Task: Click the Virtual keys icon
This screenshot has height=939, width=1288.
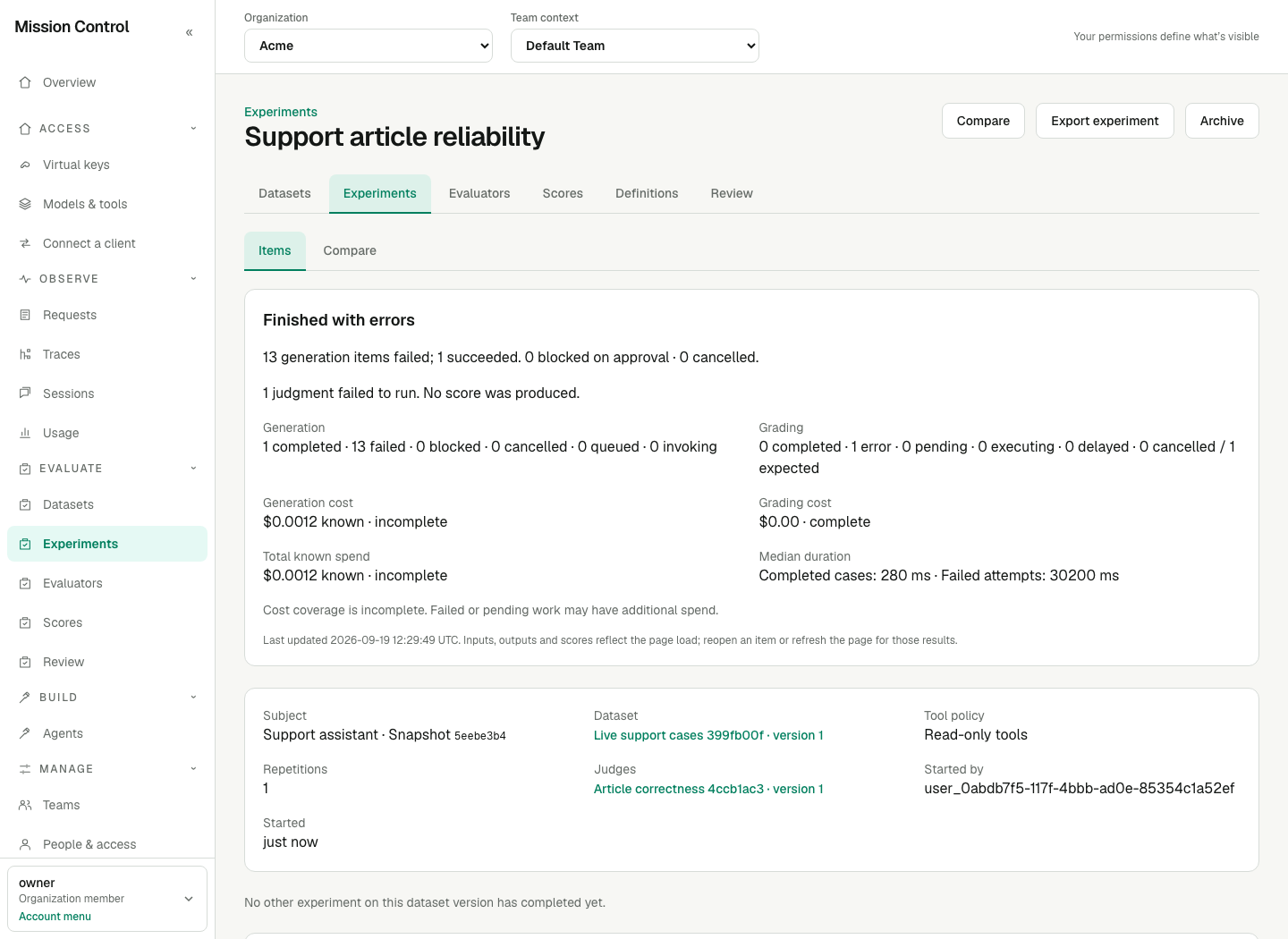Action: point(25,165)
